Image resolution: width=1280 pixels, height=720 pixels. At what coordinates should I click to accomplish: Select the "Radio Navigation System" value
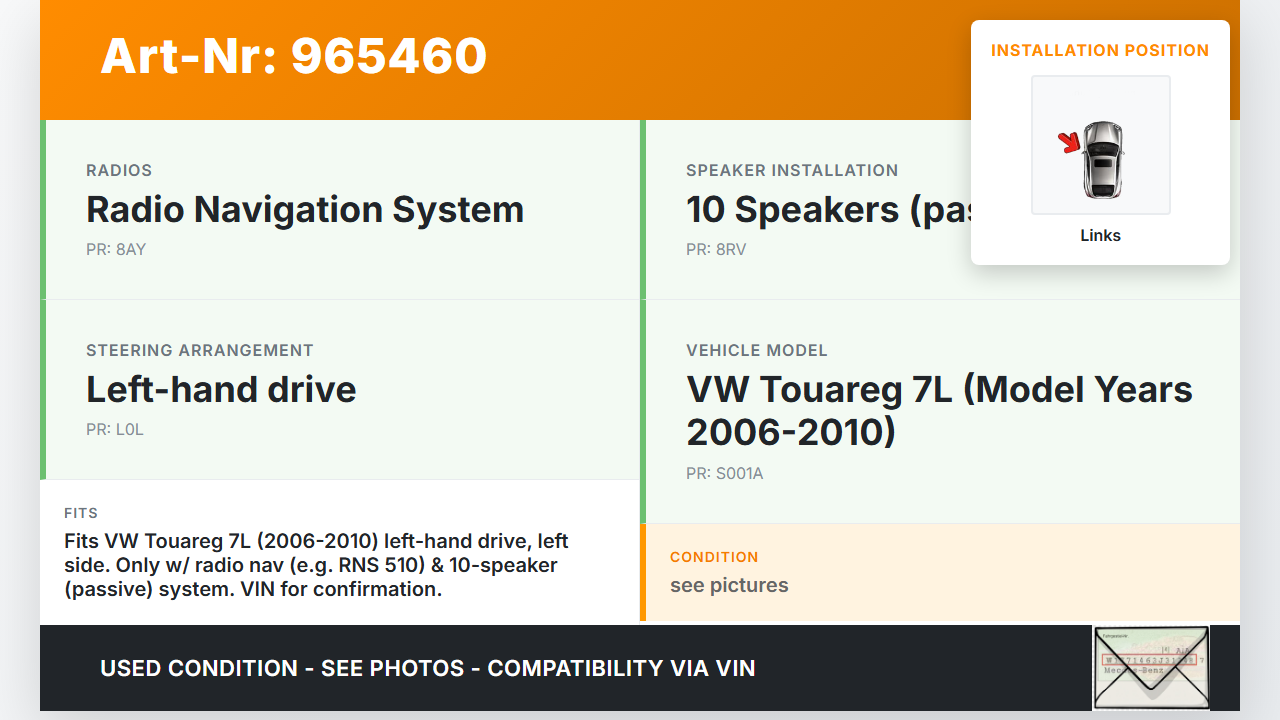click(305, 210)
